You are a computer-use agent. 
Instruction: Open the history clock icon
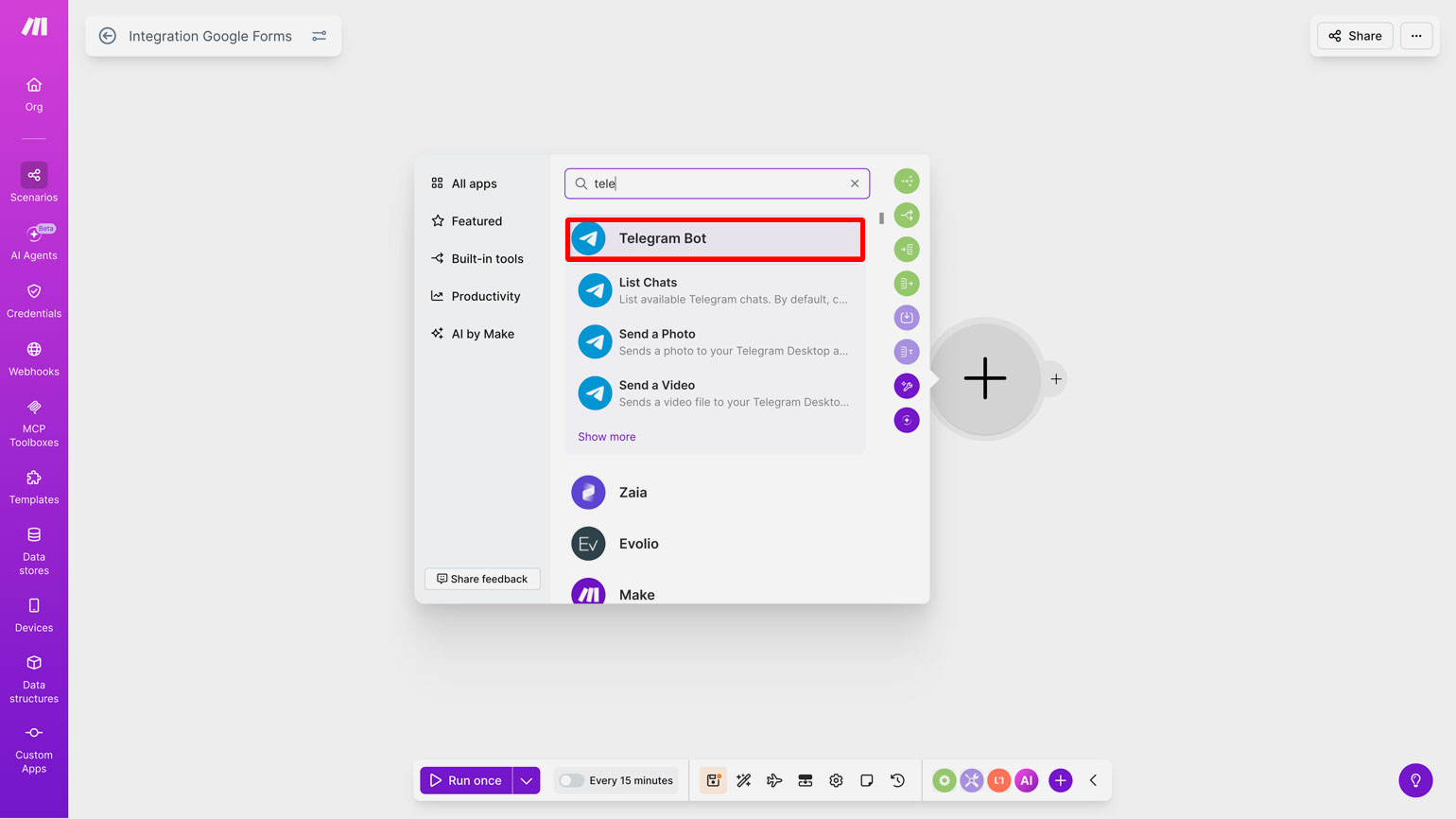(x=897, y=780)
